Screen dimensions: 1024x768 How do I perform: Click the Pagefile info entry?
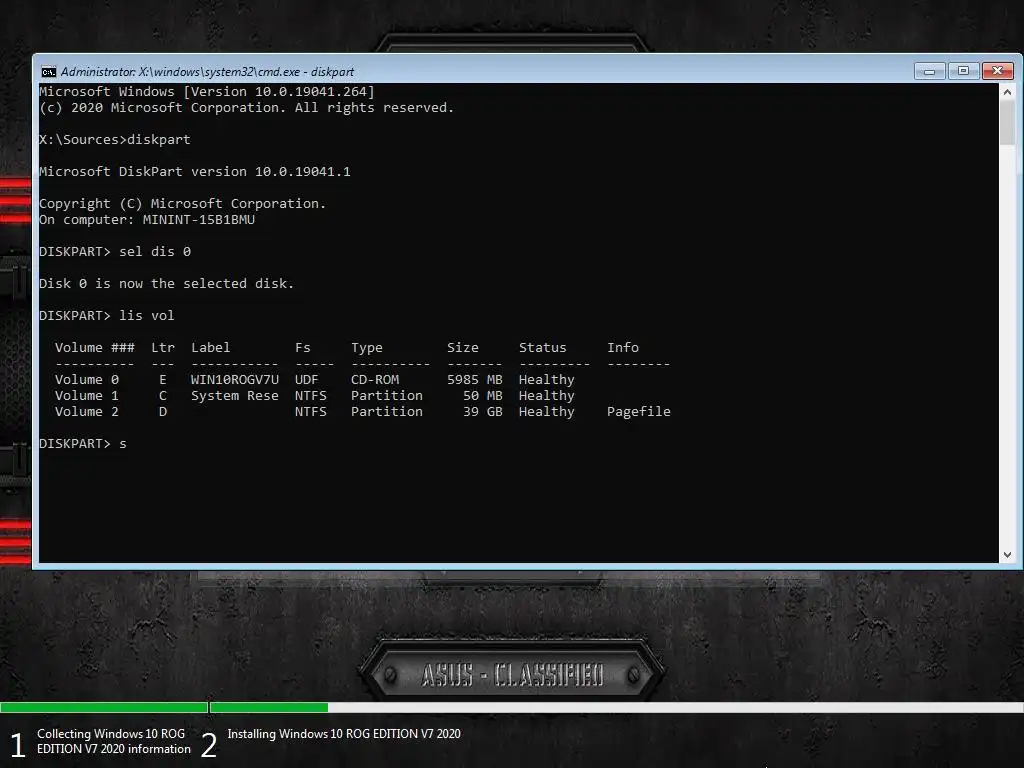click(639, 411)
